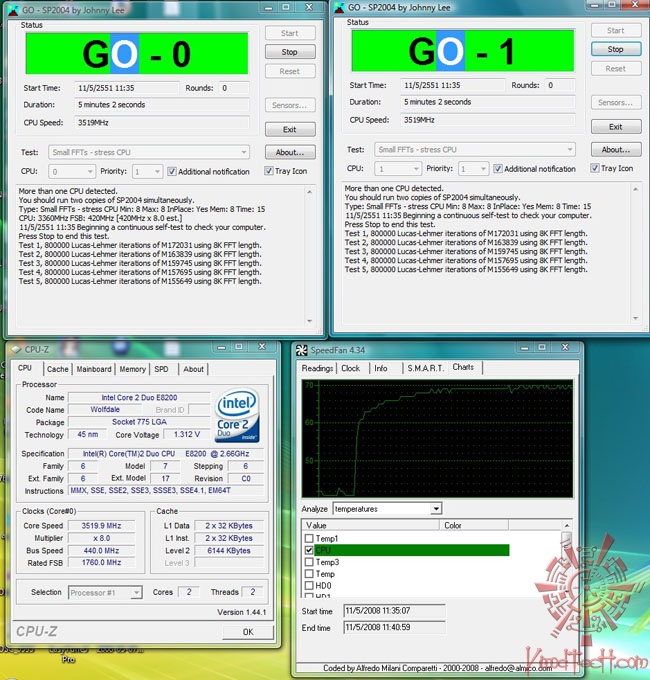Screen dimensions: 650x680
Task: Click the SP2004 app icon in right window title
Action: 340,7
